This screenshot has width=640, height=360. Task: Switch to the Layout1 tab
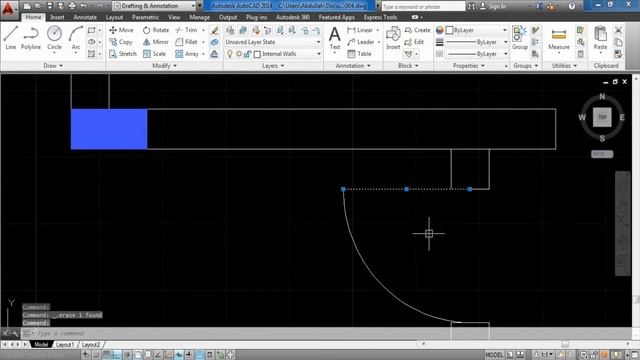click(65, 344)
